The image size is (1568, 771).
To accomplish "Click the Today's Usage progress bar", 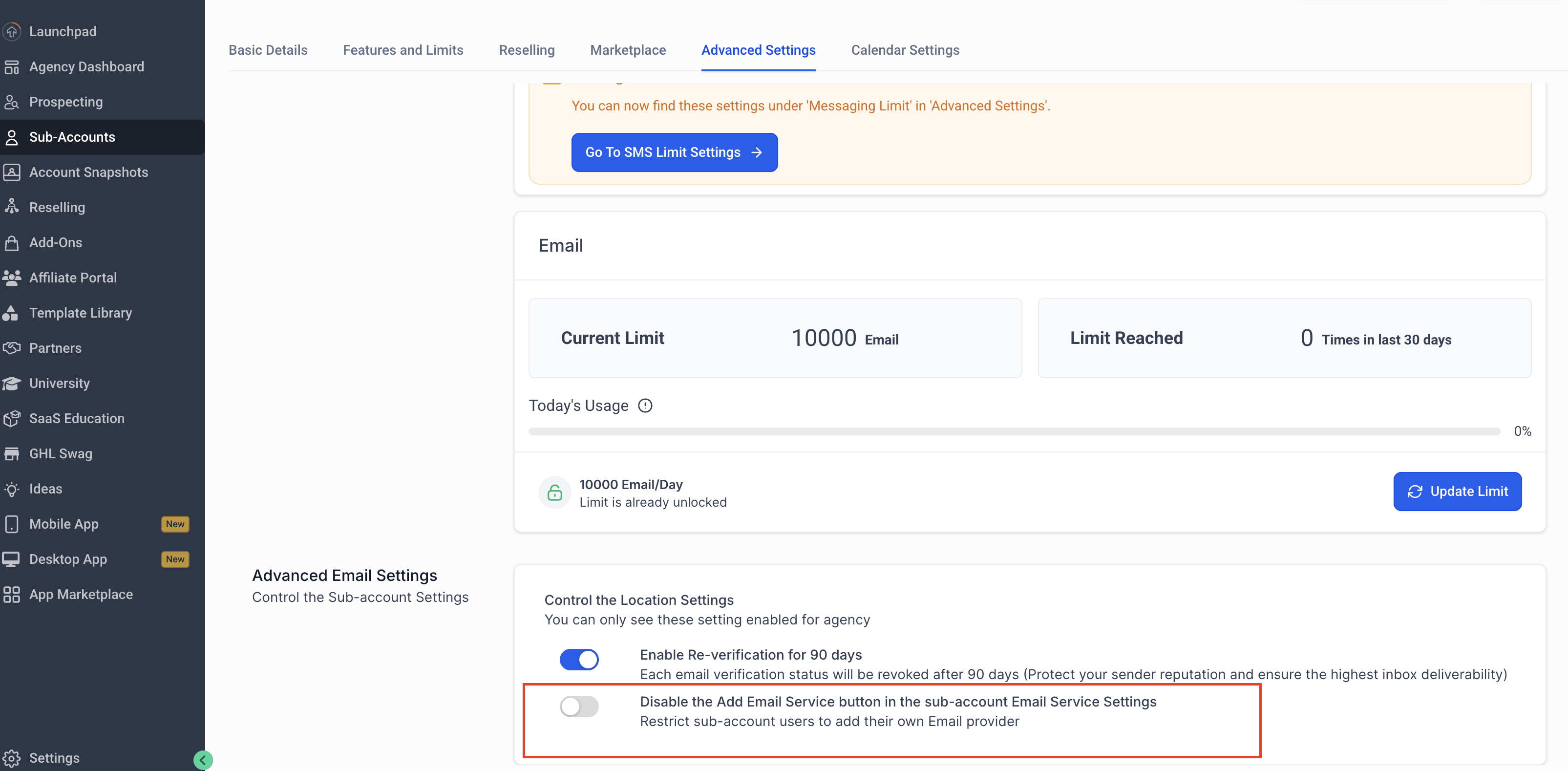I will click(1014, 431).
